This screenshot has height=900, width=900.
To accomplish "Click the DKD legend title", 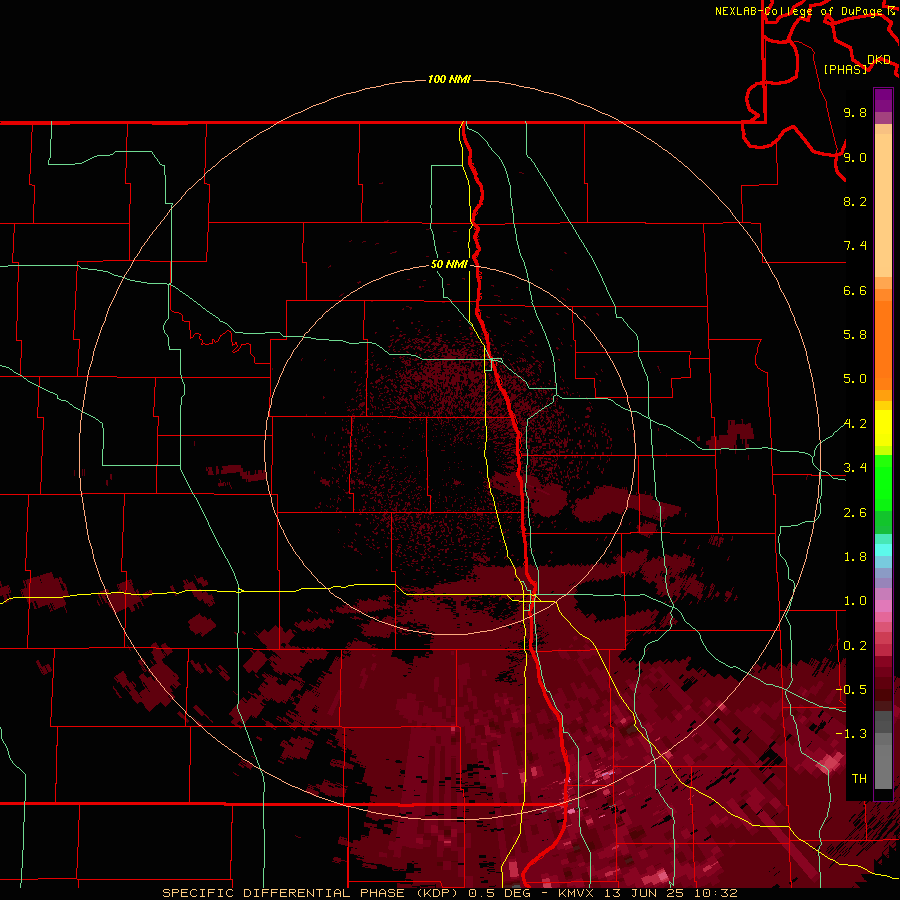I will click(x=879, y=59).
